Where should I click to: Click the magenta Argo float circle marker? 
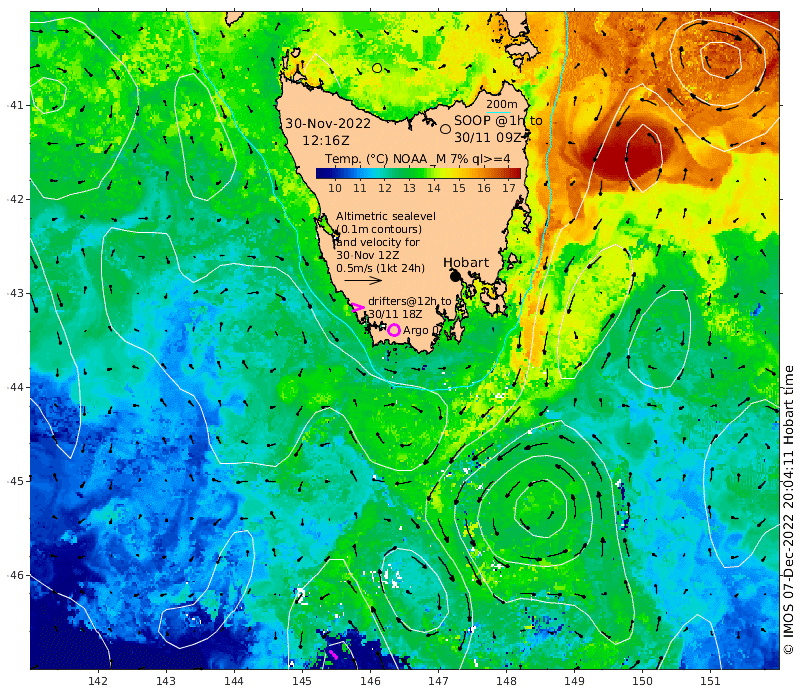tap(393, 330)
